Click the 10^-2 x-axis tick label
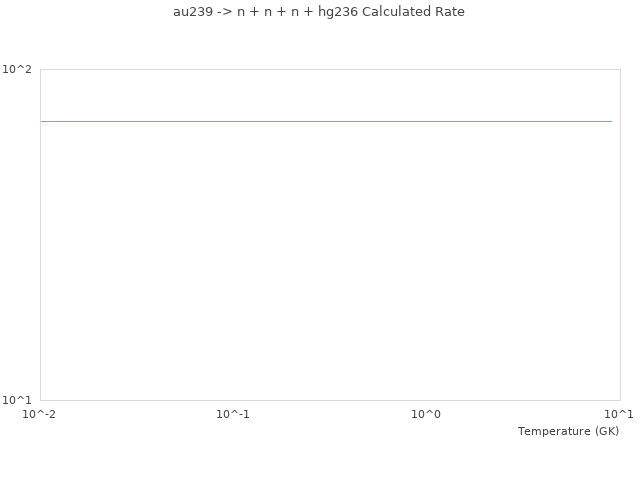The height and width of the screenshot is (480, 640). coord(40,414)
